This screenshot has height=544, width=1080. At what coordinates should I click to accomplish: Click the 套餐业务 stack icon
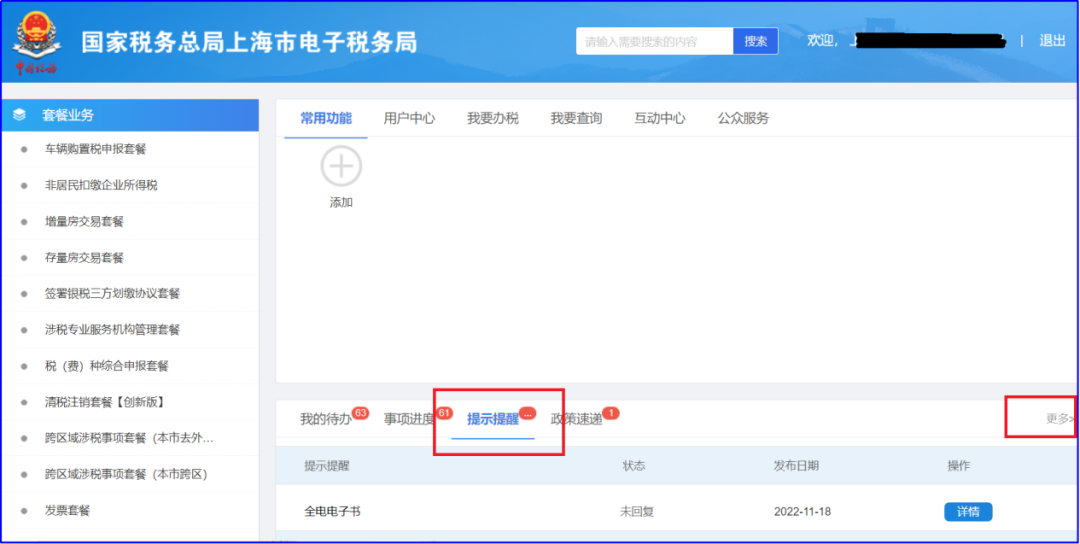point(19,115)
